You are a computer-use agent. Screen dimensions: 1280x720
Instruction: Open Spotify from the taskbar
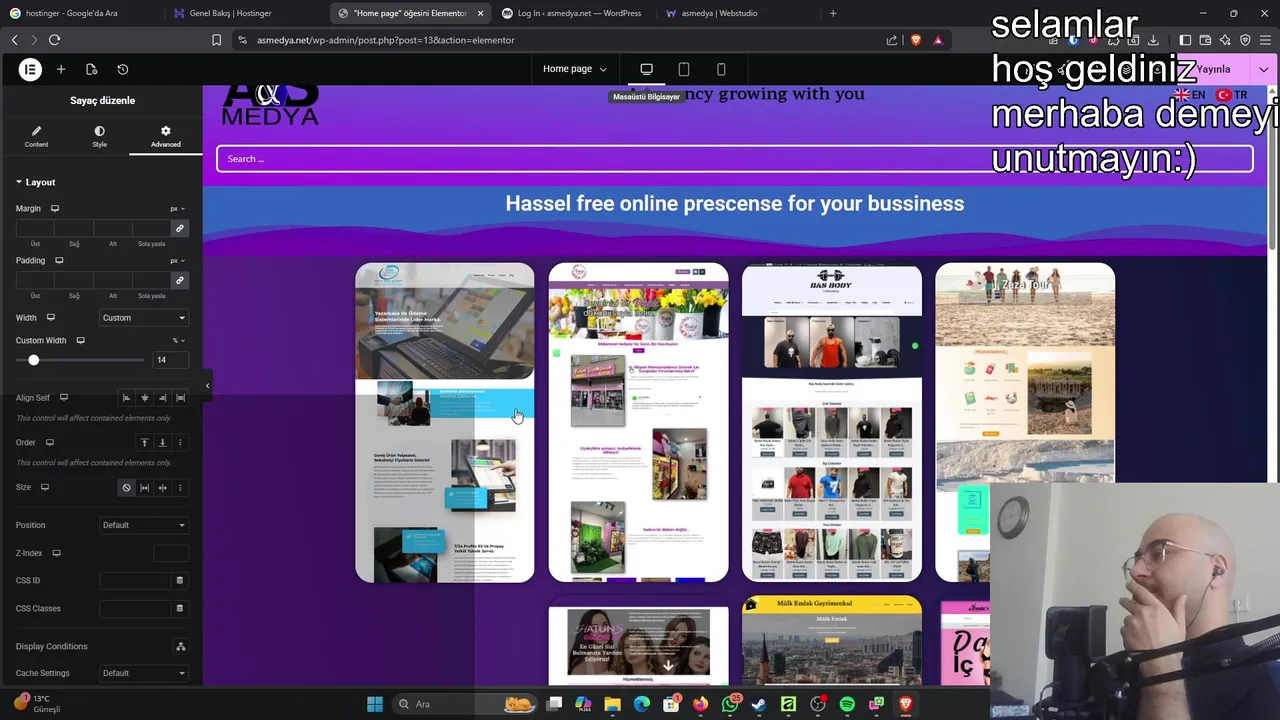click(x=847, y=704)
